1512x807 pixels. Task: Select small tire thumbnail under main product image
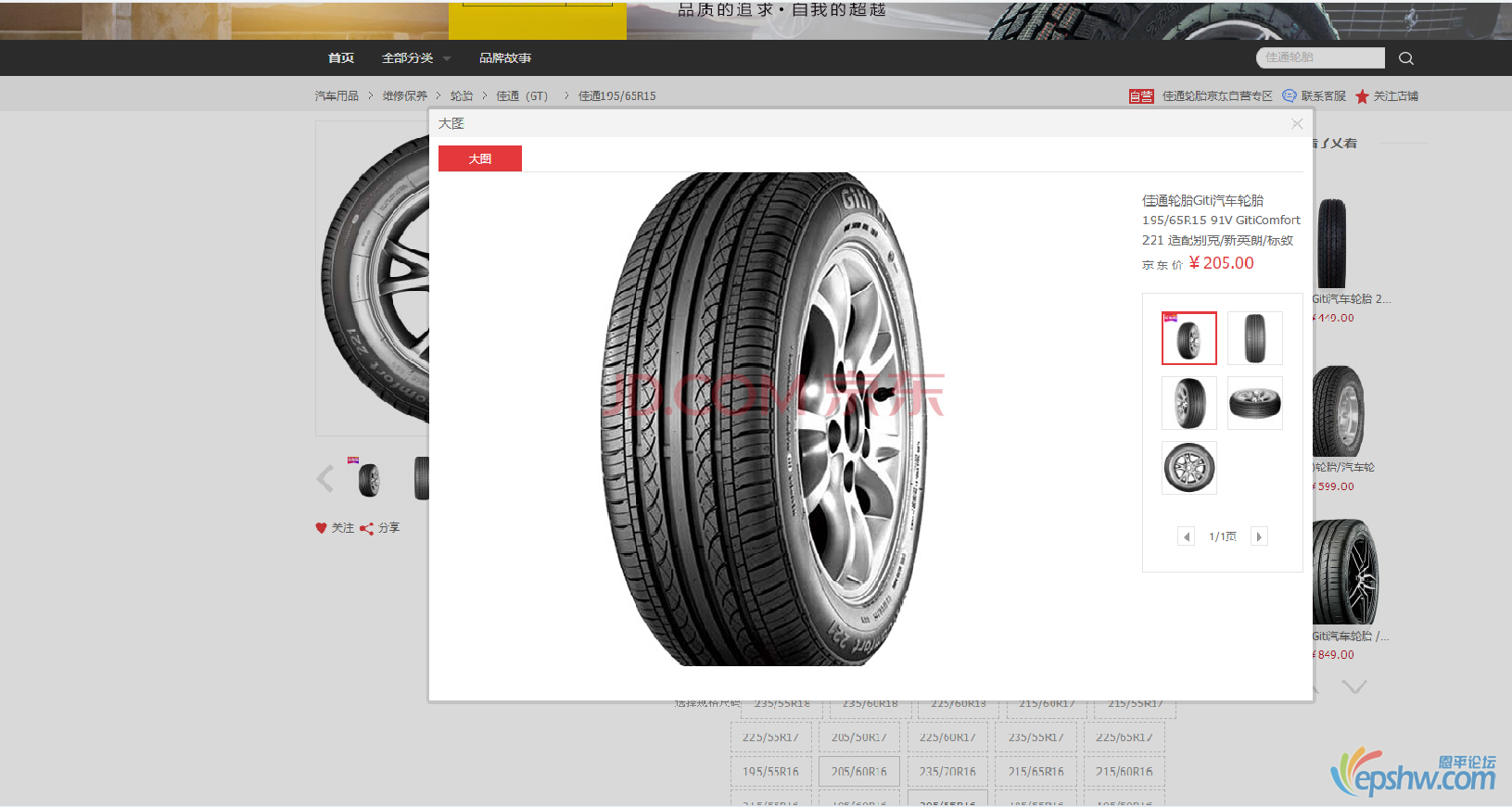click(369, 479)
